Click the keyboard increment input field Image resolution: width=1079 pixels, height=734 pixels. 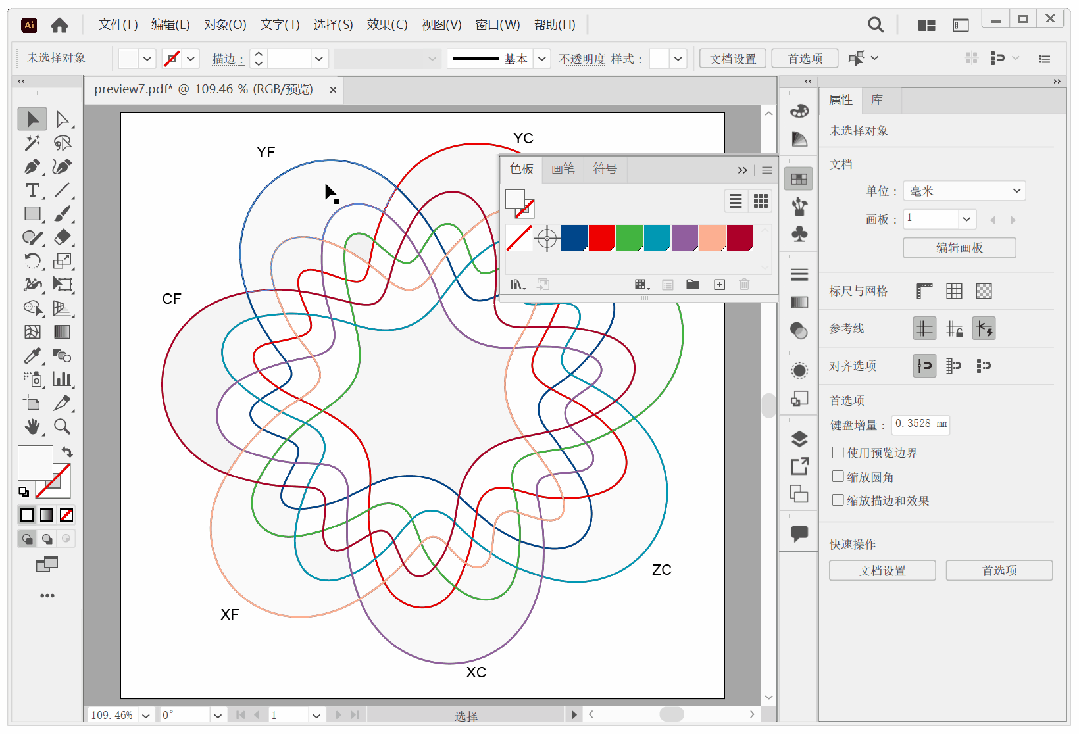pos(921,424)
